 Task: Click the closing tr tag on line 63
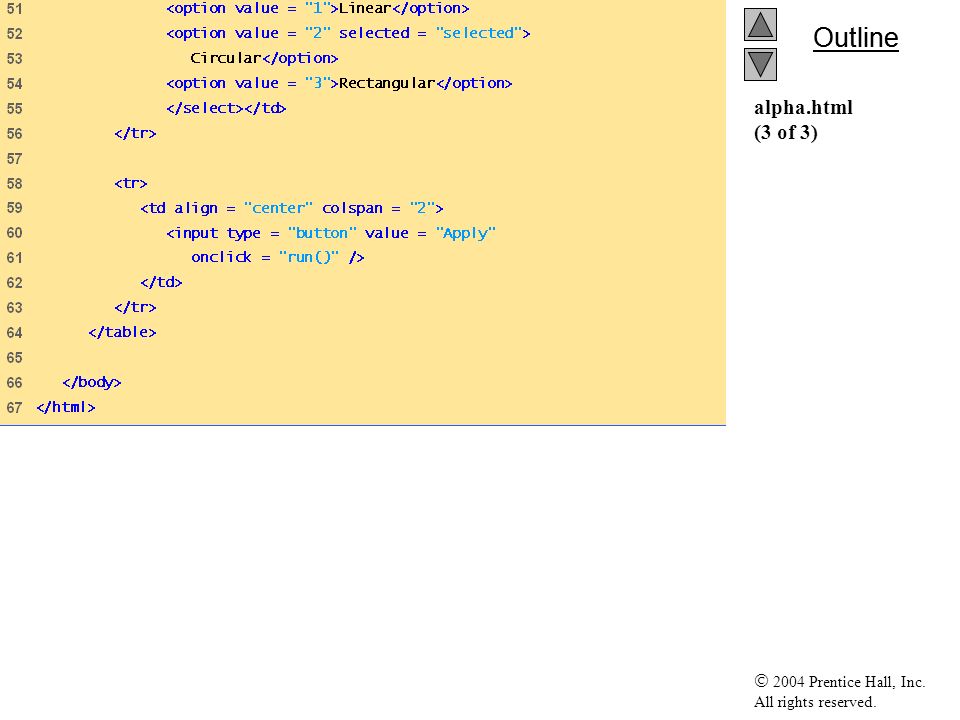tap(135, 307)
